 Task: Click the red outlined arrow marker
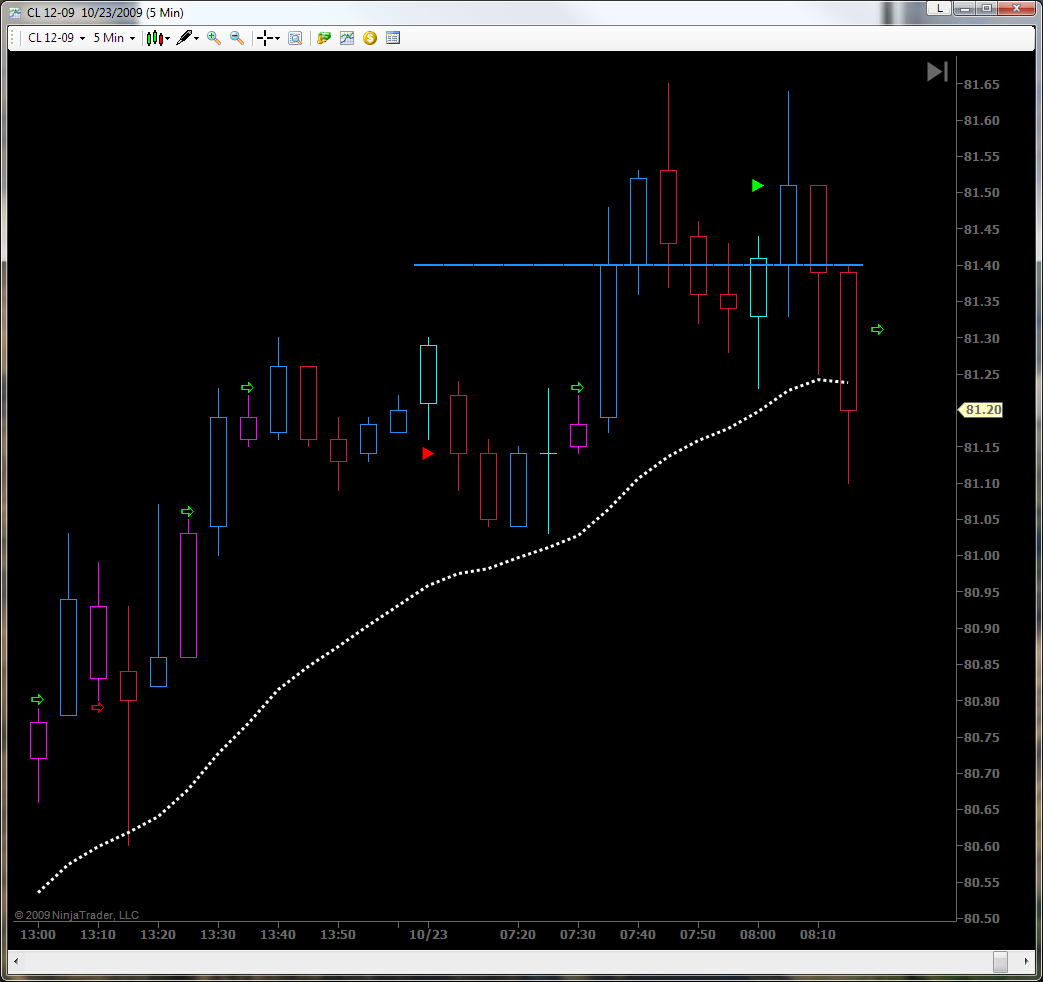point(98,708)
